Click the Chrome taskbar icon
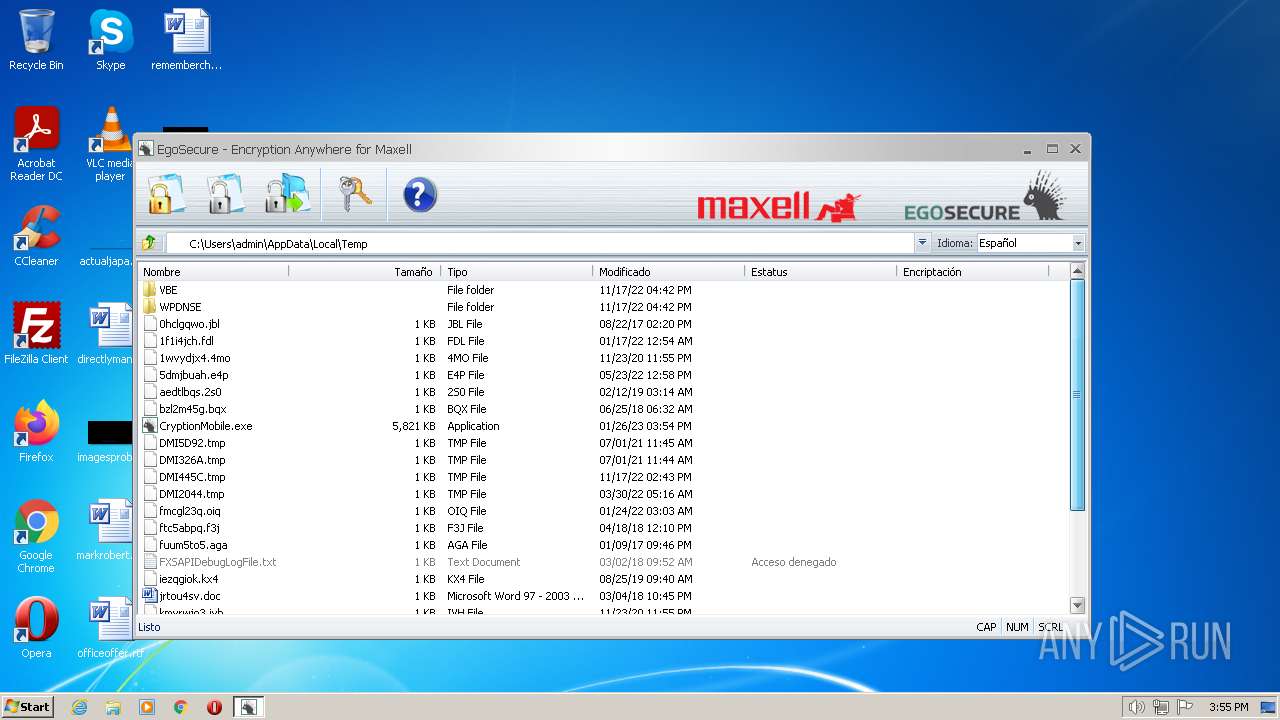The height and width of the screenshot is (720, 1280). click(181, 707)
